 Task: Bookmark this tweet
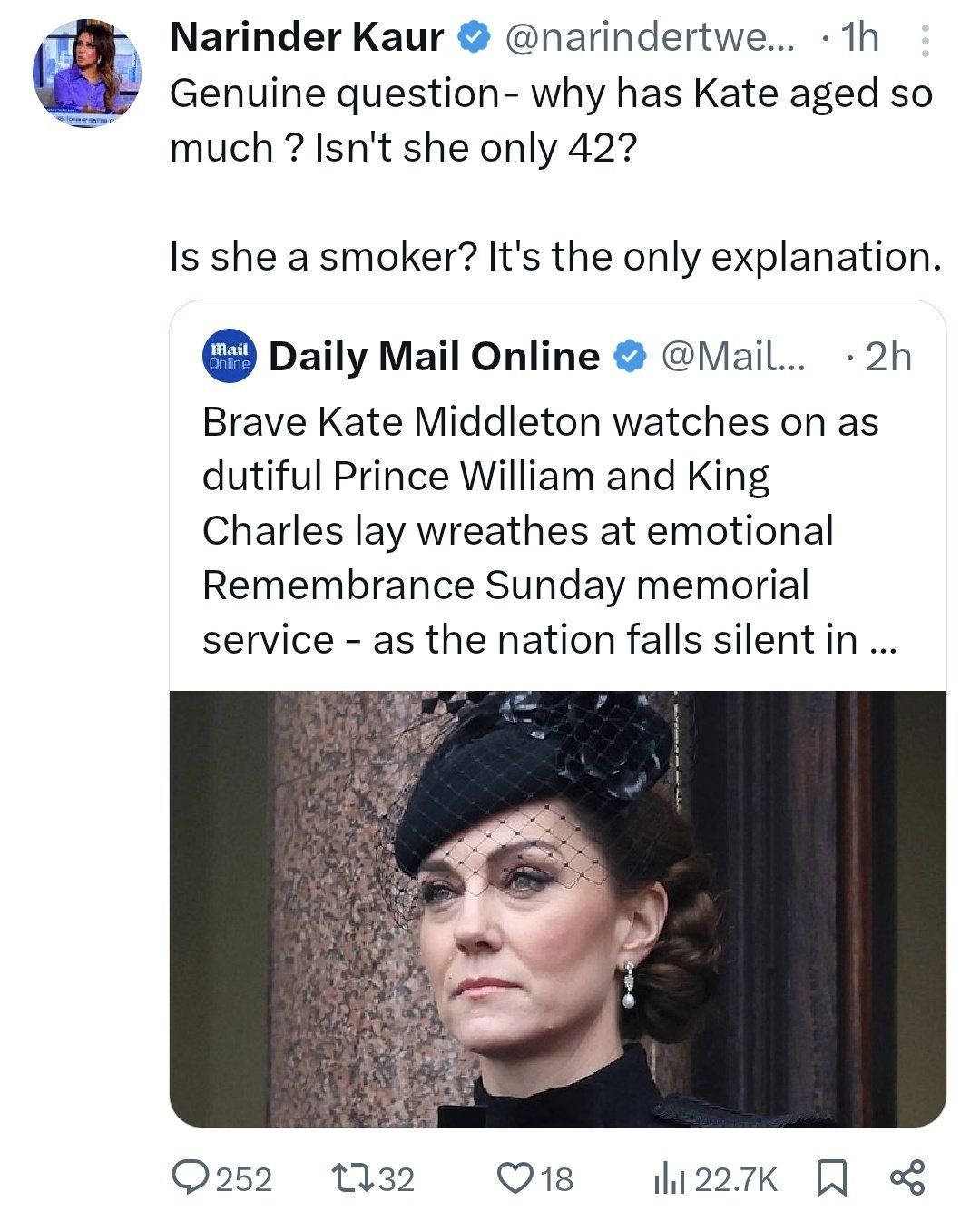click(831, 1178)
